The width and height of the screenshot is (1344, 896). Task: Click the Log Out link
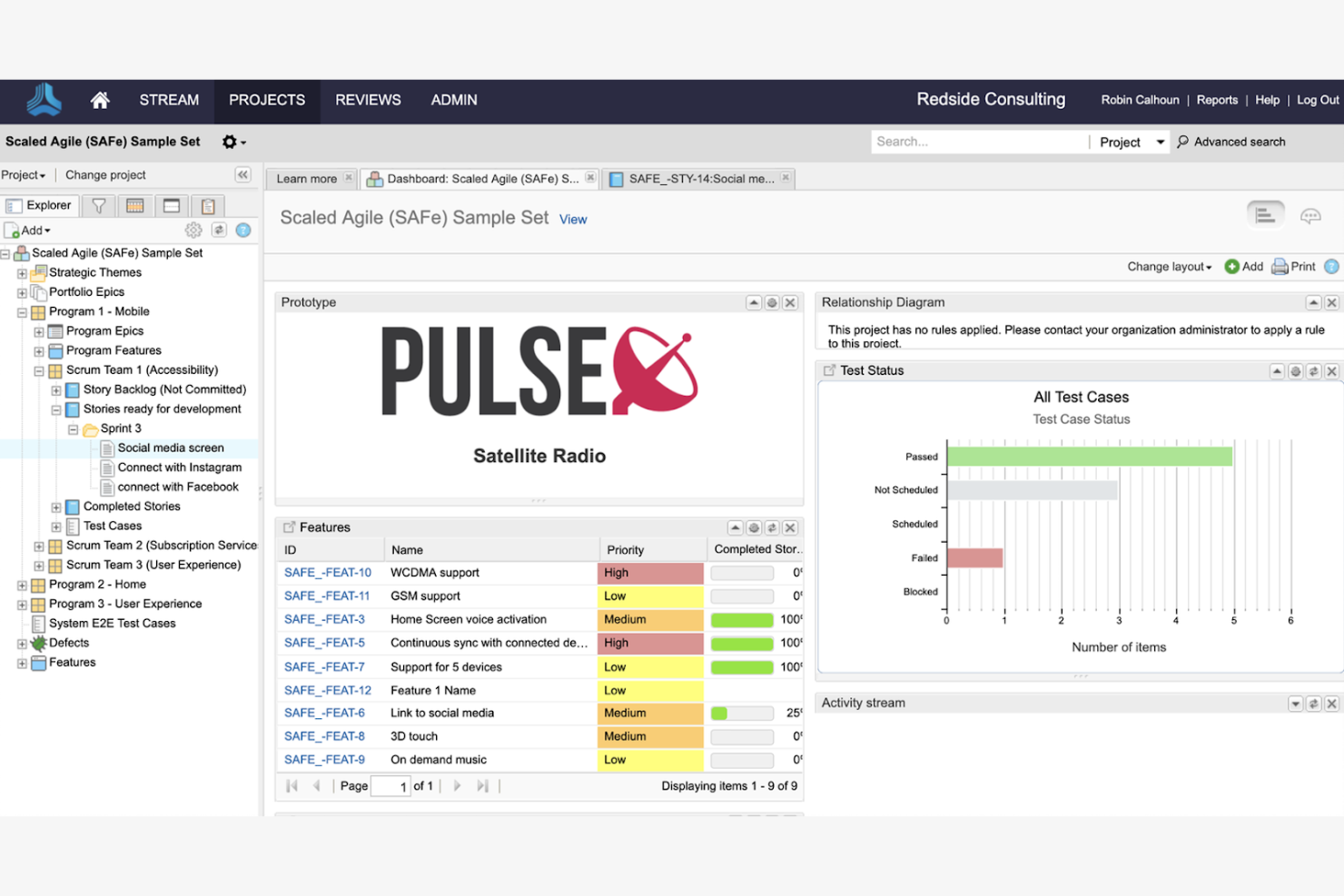tap(1318, 100)
